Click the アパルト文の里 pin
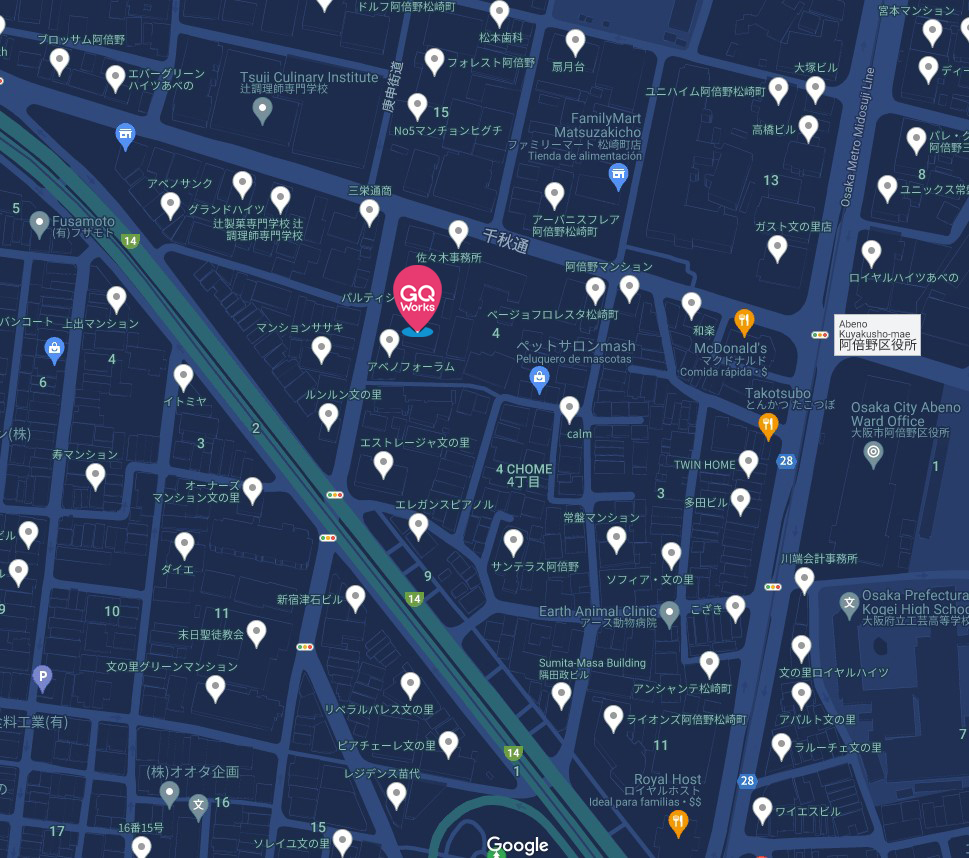Image resolution: width=969 pixels, height=858 pixels. [802, 697]
